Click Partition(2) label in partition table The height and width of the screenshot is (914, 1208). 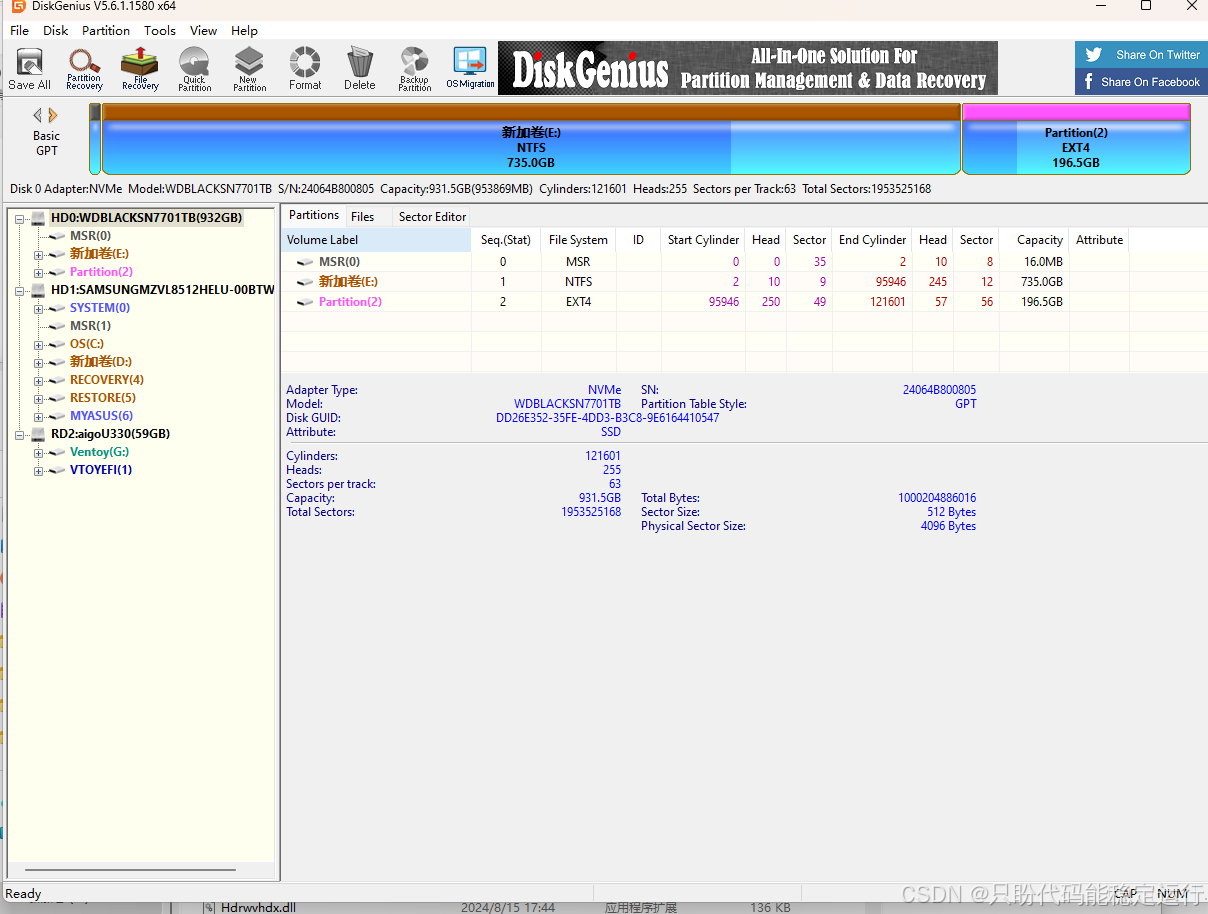(350, 302)
